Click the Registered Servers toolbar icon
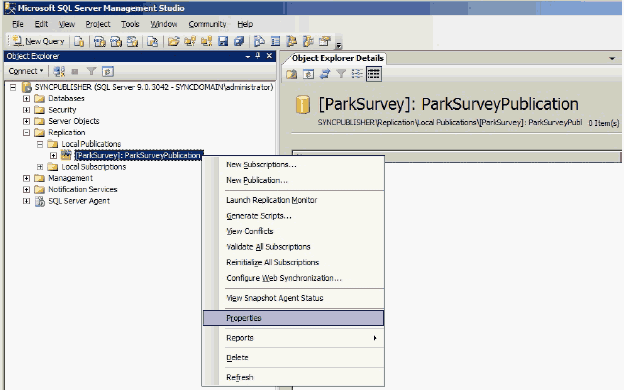The width and height of the screenshot is (624, 390). pos(259,41)
